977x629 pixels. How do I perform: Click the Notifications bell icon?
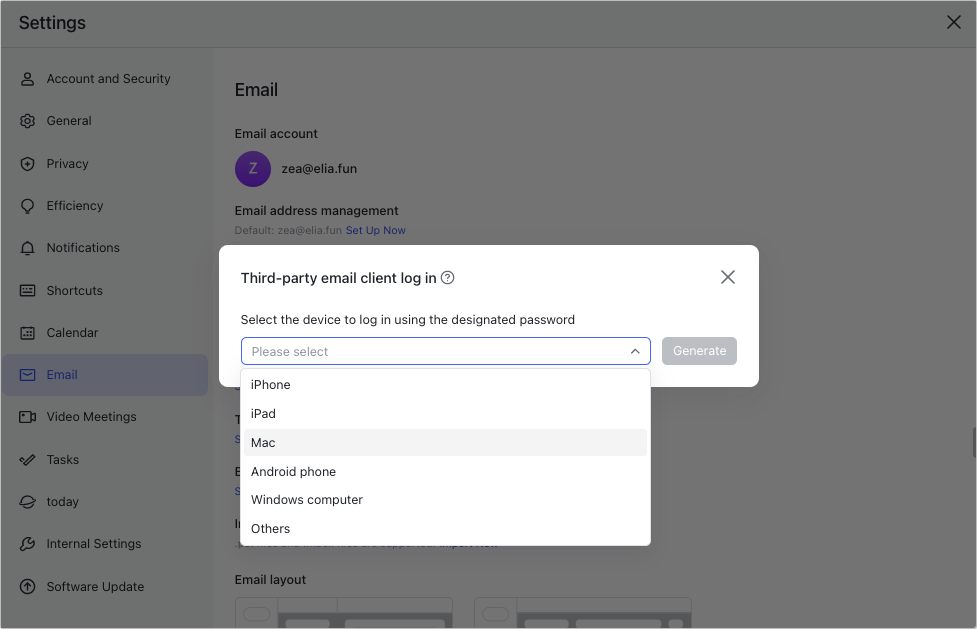pos(28,247)
